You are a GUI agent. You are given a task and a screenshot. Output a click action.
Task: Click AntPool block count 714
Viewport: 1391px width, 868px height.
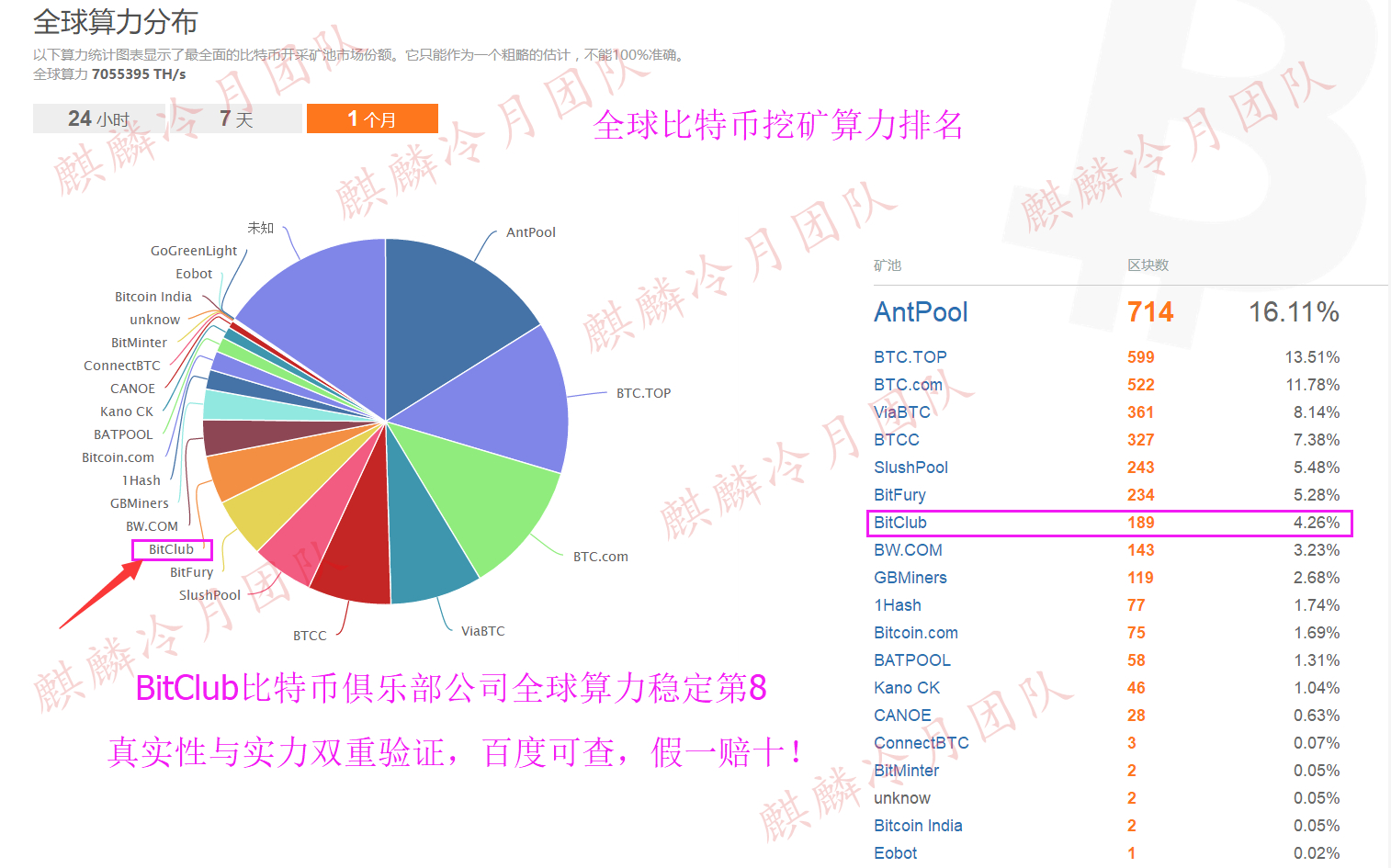coord(1150,312)
